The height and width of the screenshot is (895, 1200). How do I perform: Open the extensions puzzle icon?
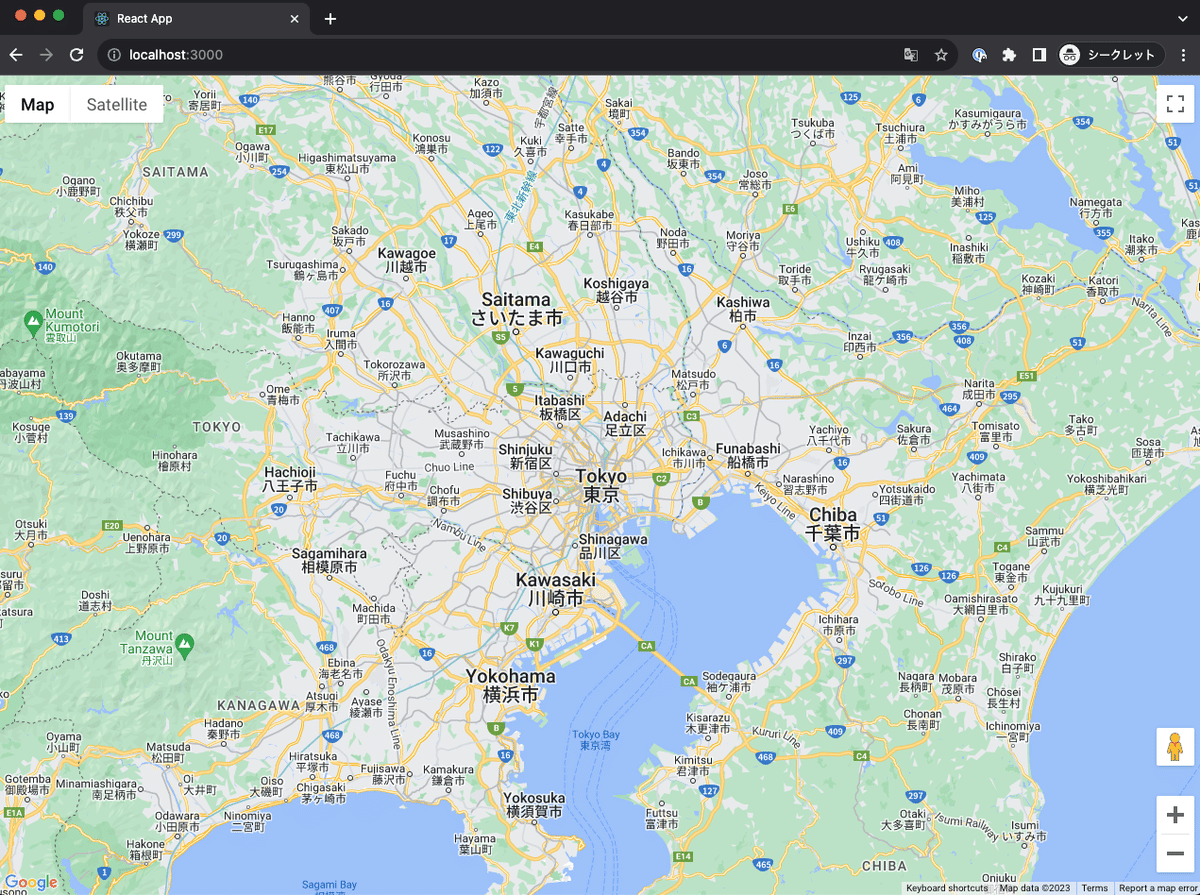1009,55
